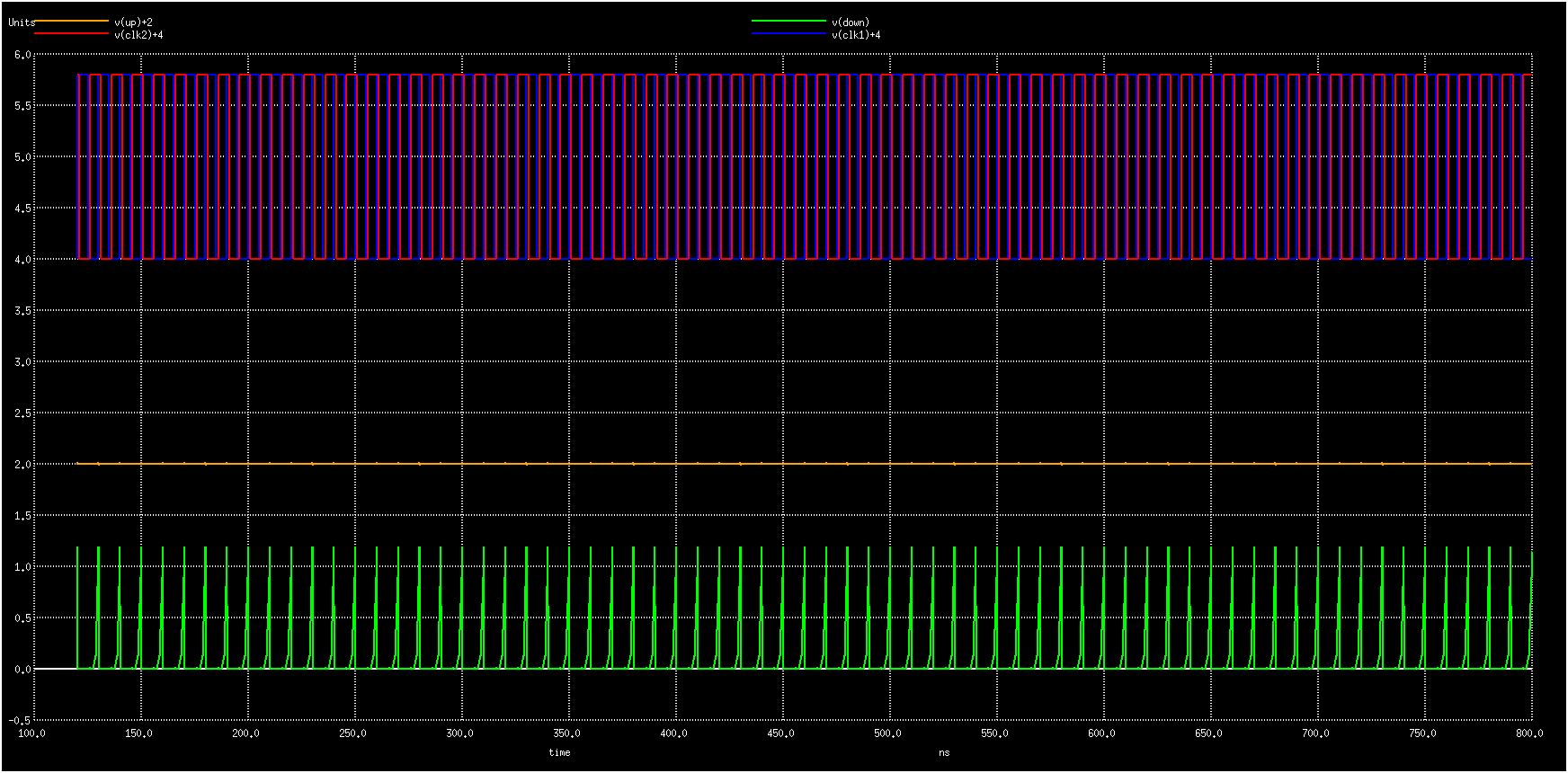Click the y-axis value 1.0

click(x=22, y=566)
